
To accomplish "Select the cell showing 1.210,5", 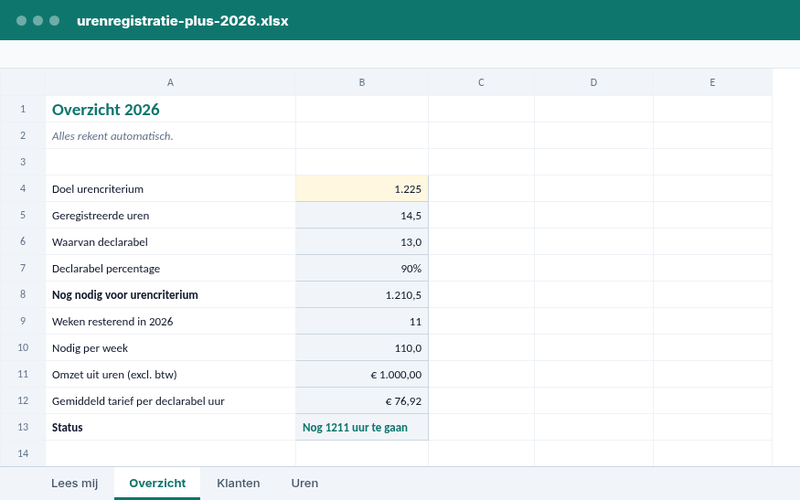I will pos(362,295).
